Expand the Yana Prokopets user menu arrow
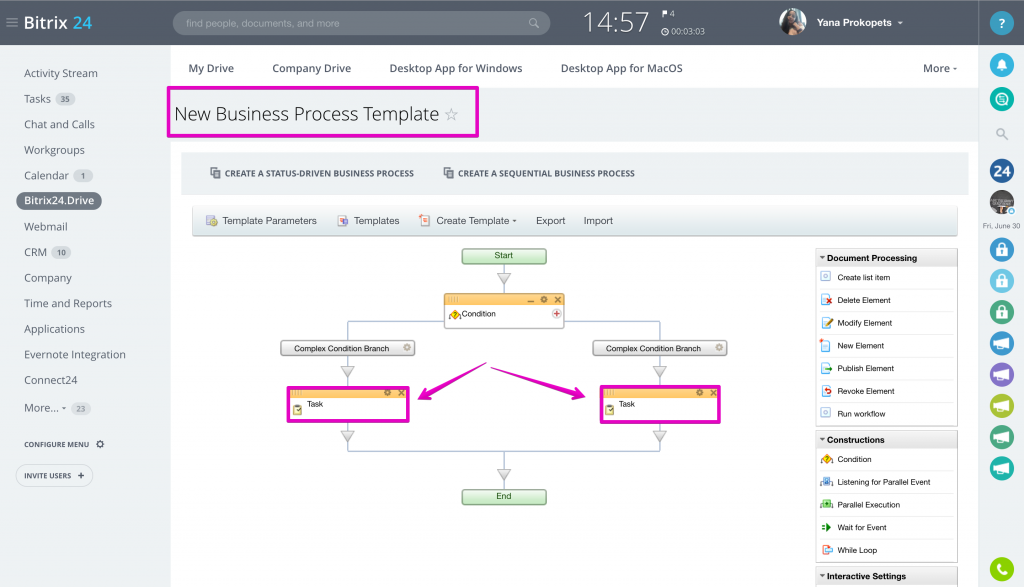 click(900, 23)
